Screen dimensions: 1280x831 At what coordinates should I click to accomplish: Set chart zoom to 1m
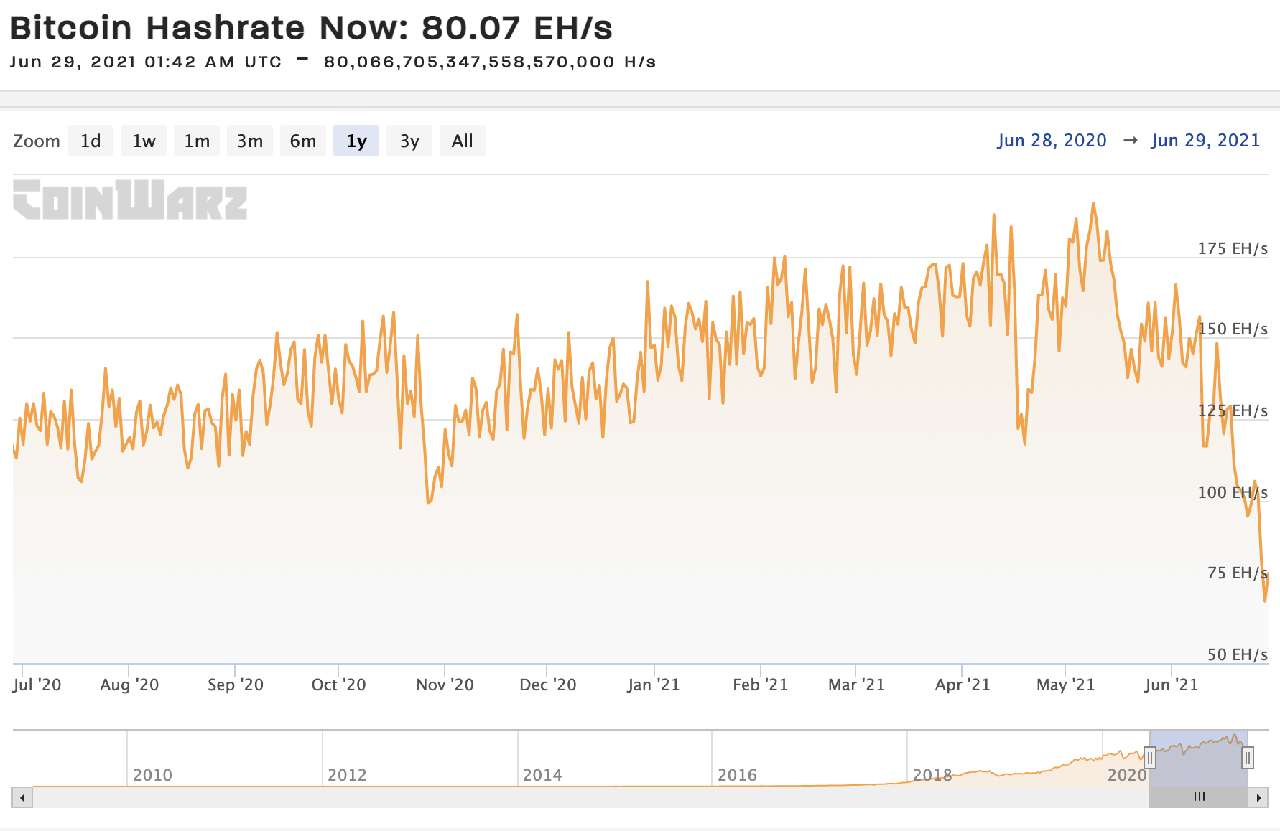pyautogui.click(x=197, y=141)
